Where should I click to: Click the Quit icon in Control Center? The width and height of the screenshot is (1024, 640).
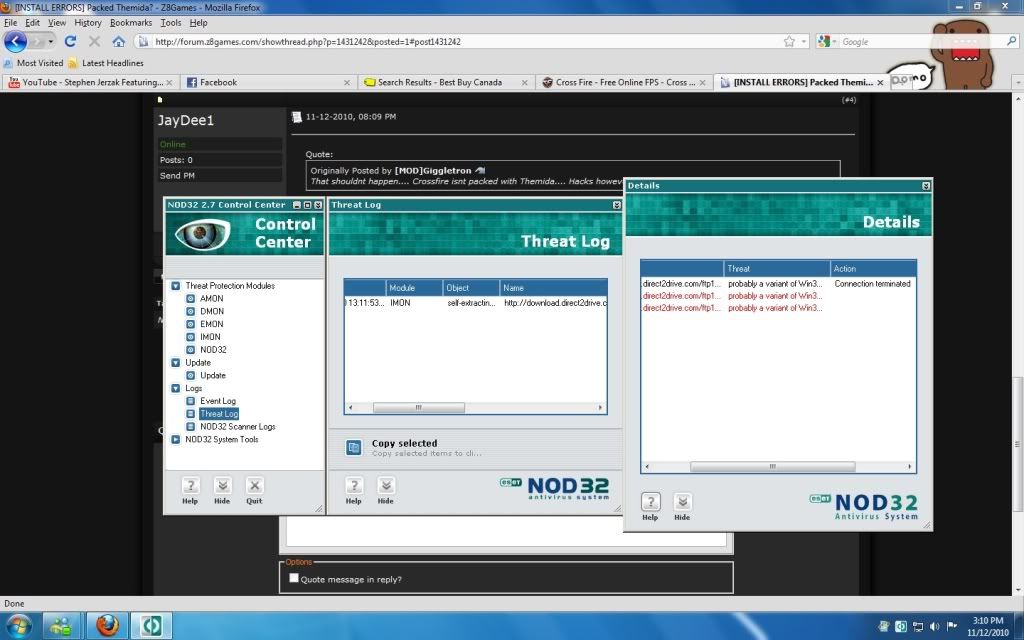pos(254,486)
